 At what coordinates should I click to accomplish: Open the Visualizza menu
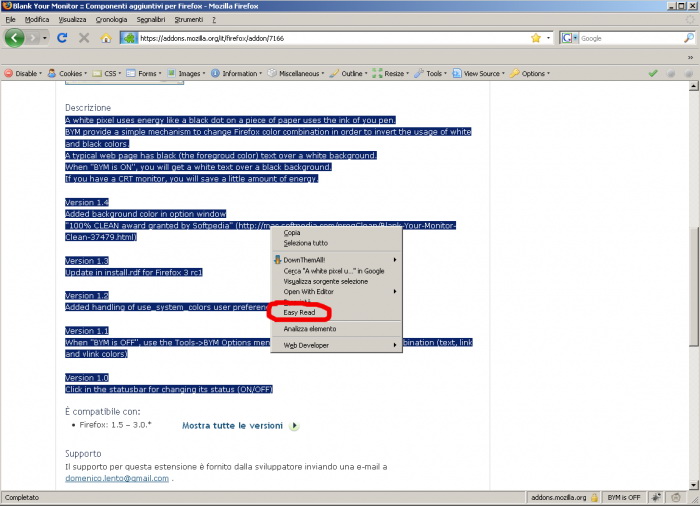[x=72, y=20]
